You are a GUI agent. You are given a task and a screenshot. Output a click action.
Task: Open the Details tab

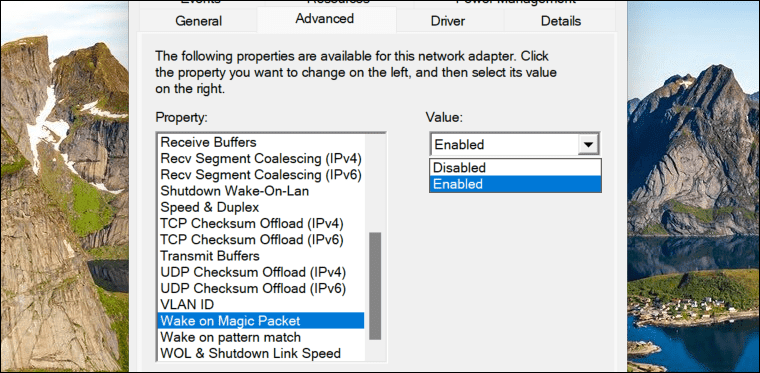pyautogui.click(x=561, y=21)
